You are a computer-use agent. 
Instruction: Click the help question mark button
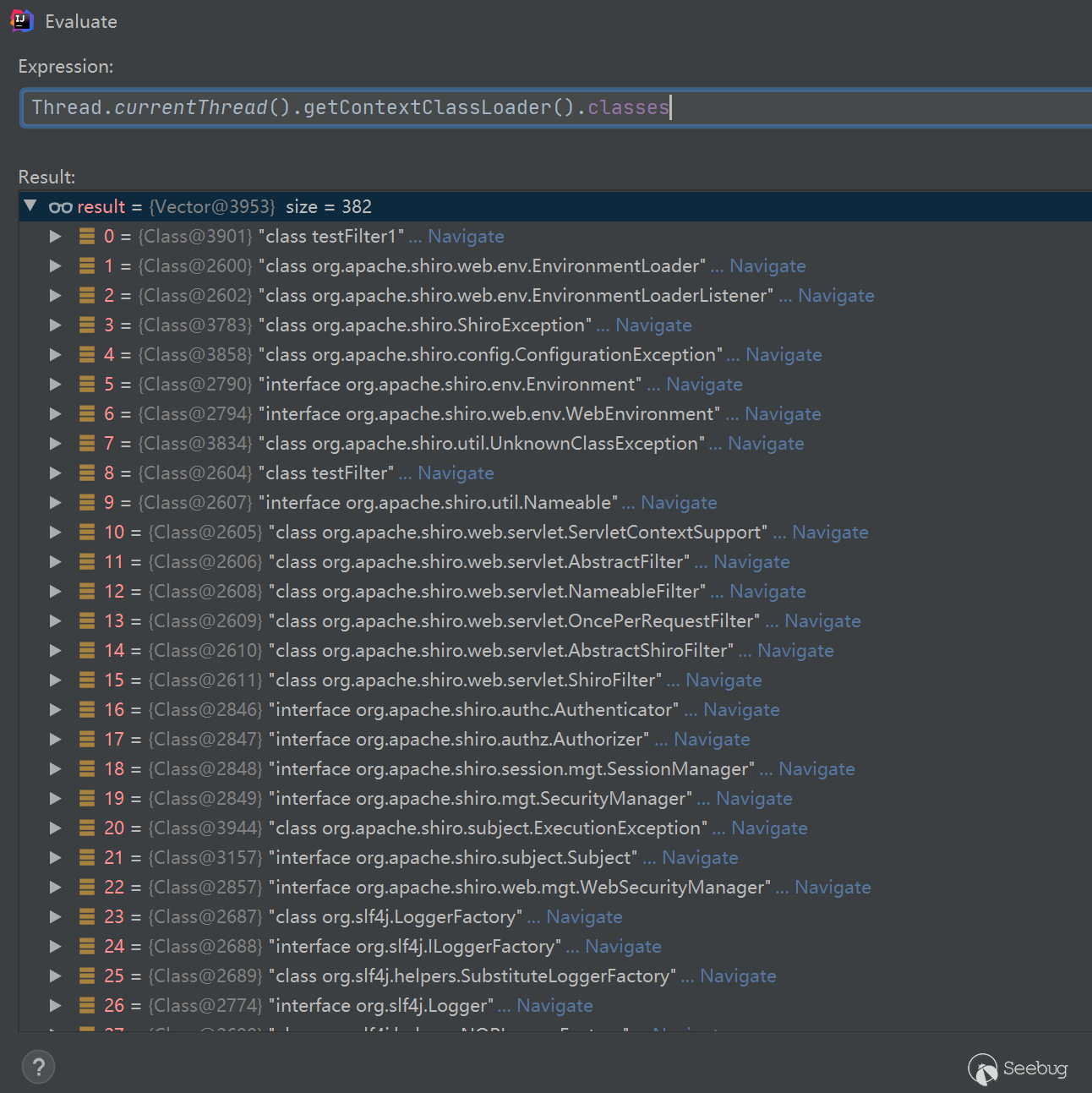click(x=38, y=1067)
